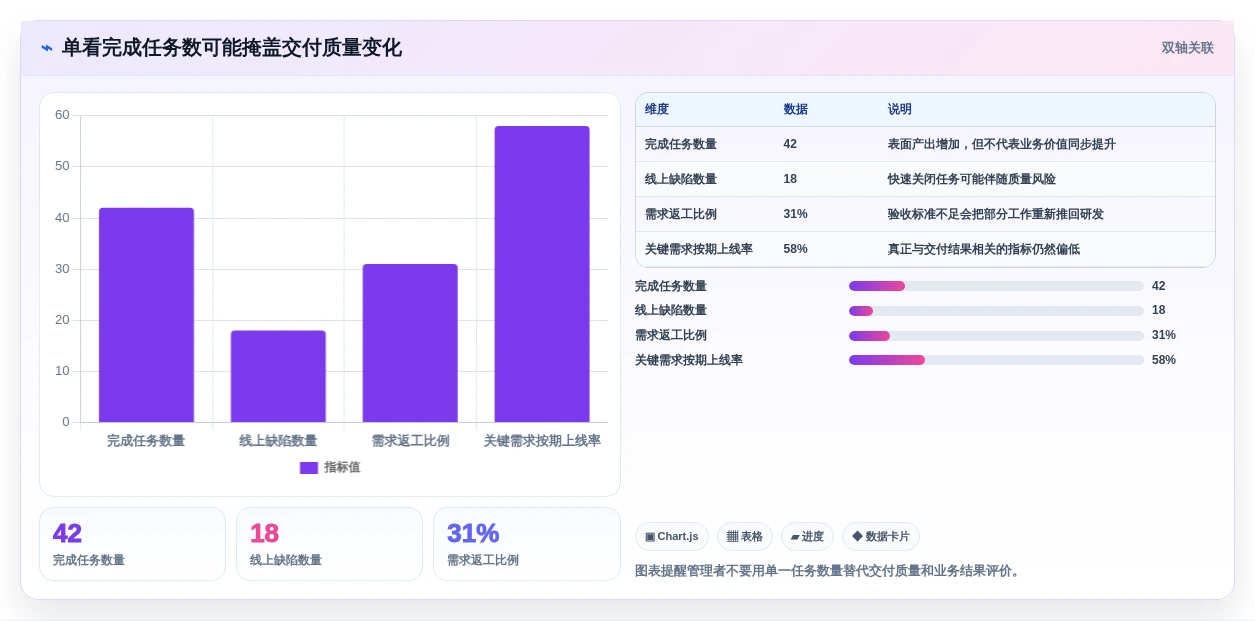Click progress label 关键需求按期上线率

(x=689, y=360)
